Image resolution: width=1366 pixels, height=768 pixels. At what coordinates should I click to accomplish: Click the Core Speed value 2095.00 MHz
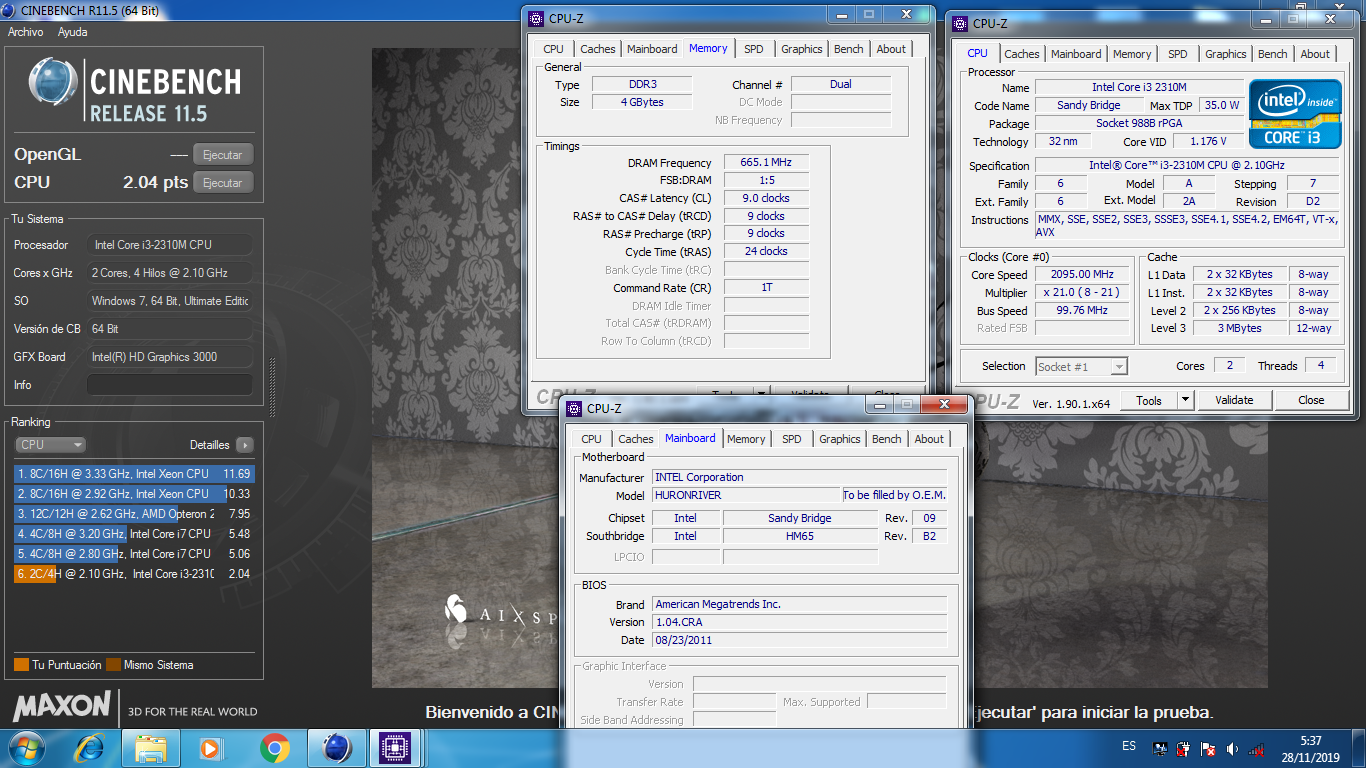point(1082,275)
